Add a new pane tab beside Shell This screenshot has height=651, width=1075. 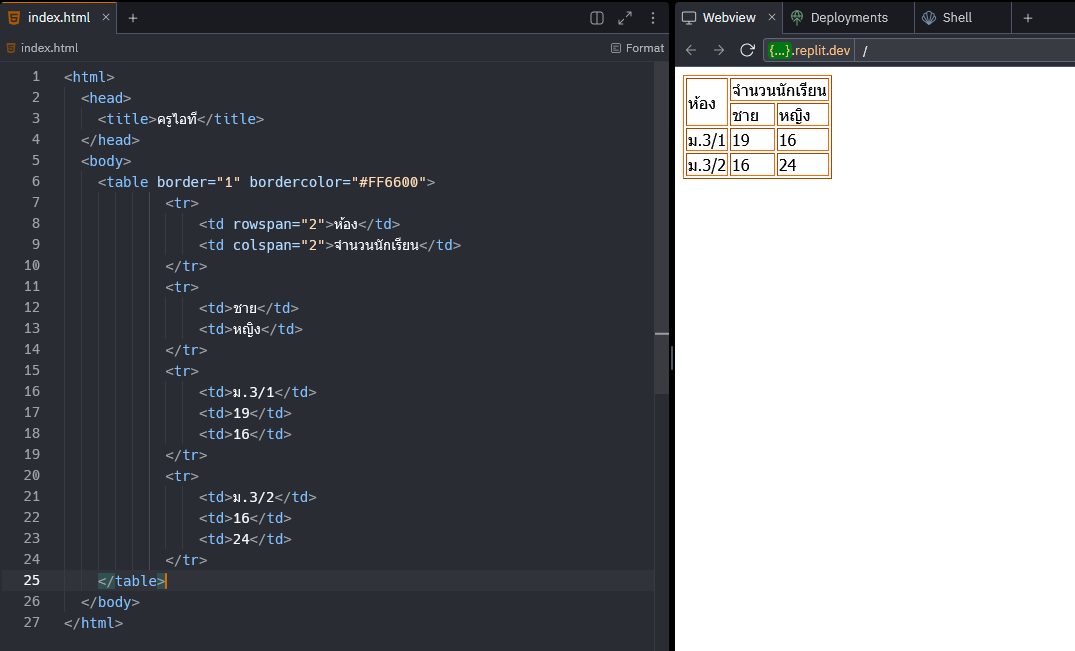point(1027,18)
